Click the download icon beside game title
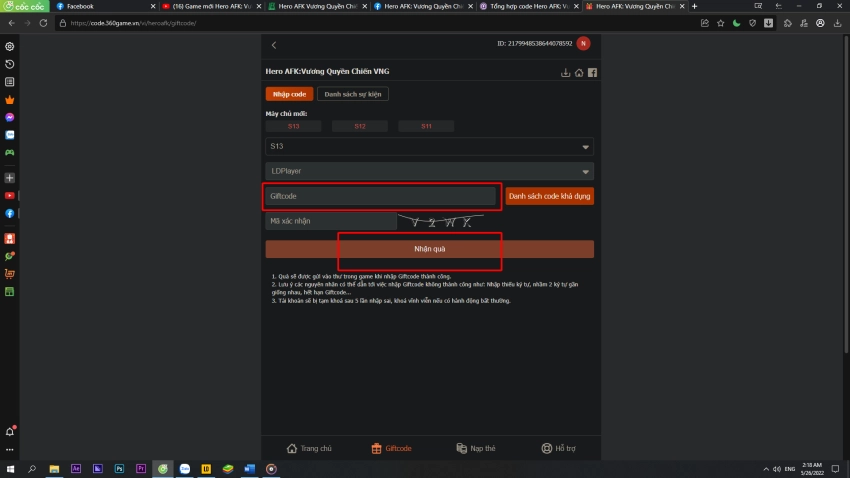The image size is (850, 478). point(565,73)
